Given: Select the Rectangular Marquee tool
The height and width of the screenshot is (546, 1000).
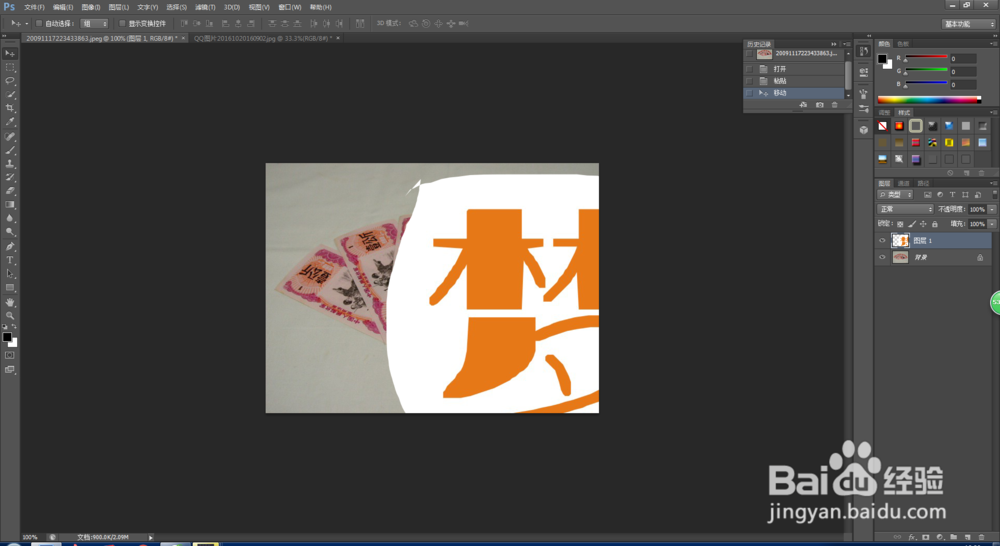Looking at the screenshot, I should click(x=10, y=67).
